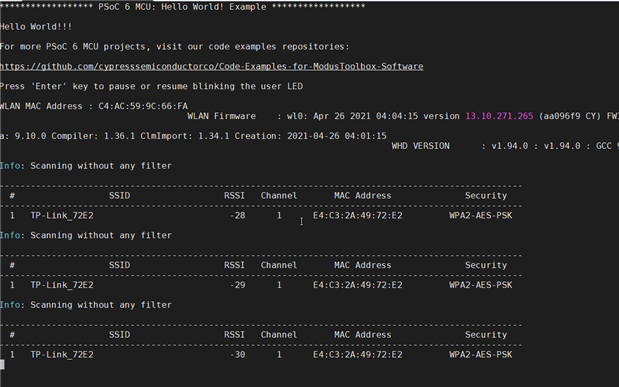Open the GitHub code examples repository link
Viewport: 619px width, 387px height.
coord(212,66)
